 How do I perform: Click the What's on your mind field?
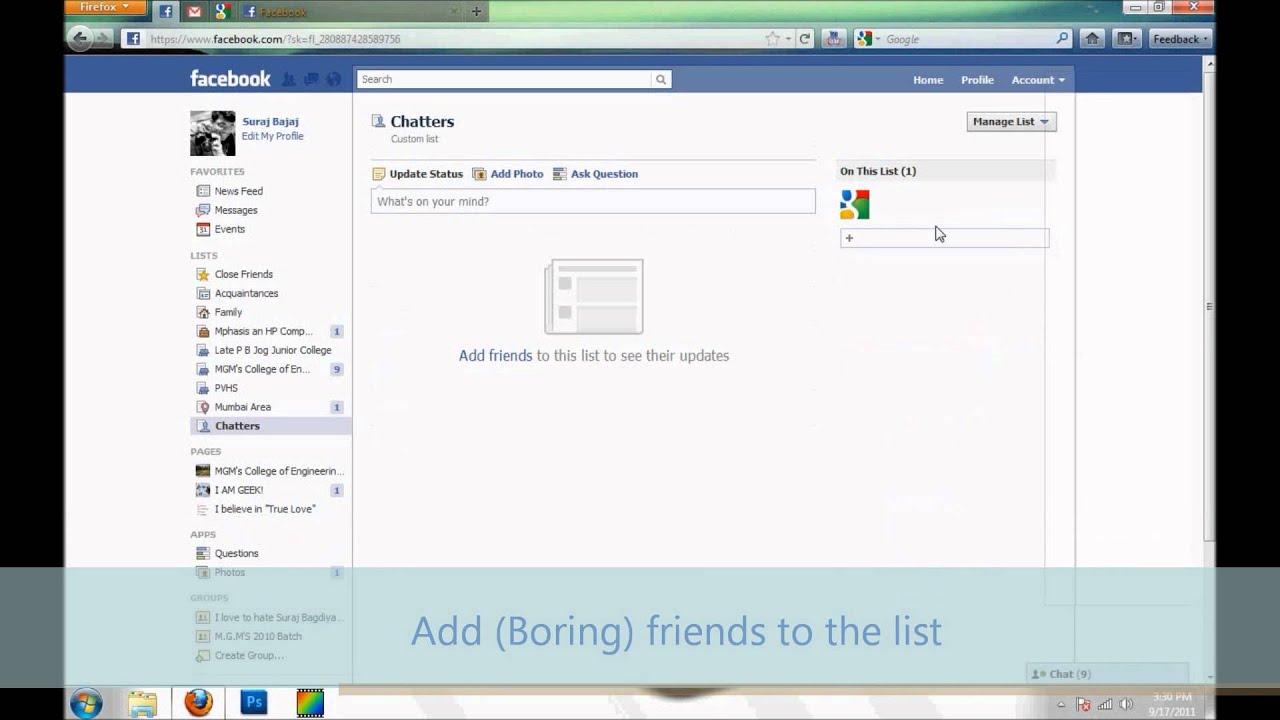point(593,201)
